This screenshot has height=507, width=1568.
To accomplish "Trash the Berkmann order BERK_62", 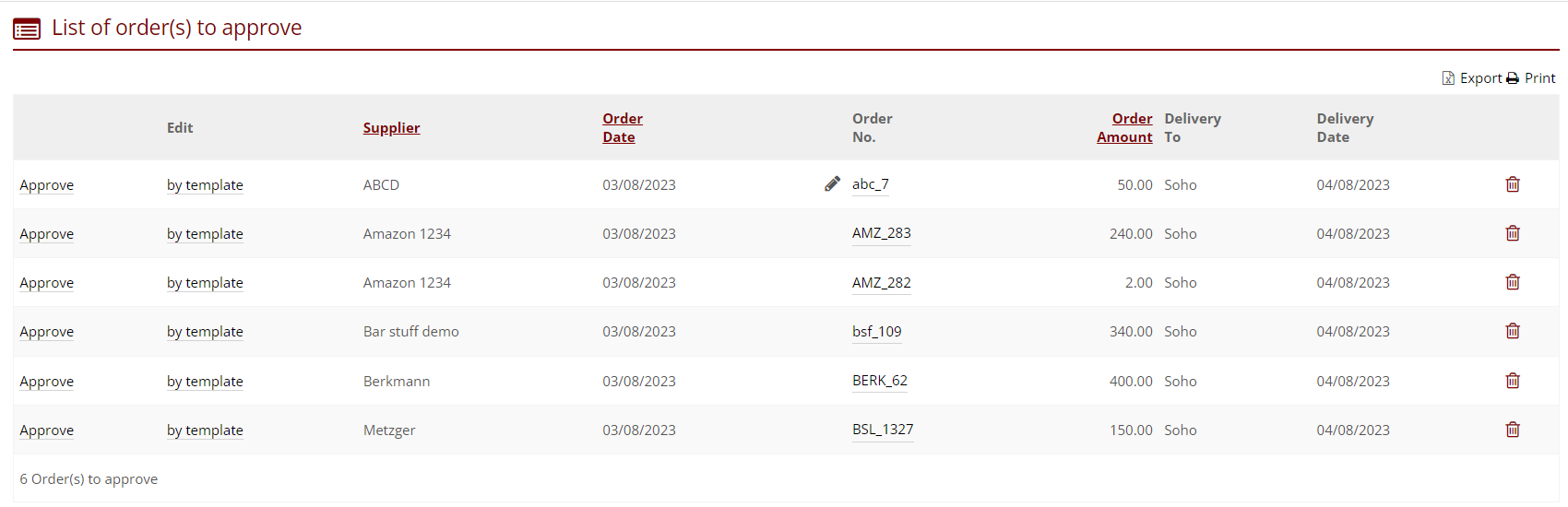I will pyautogui.click(x=1513, y=381).
